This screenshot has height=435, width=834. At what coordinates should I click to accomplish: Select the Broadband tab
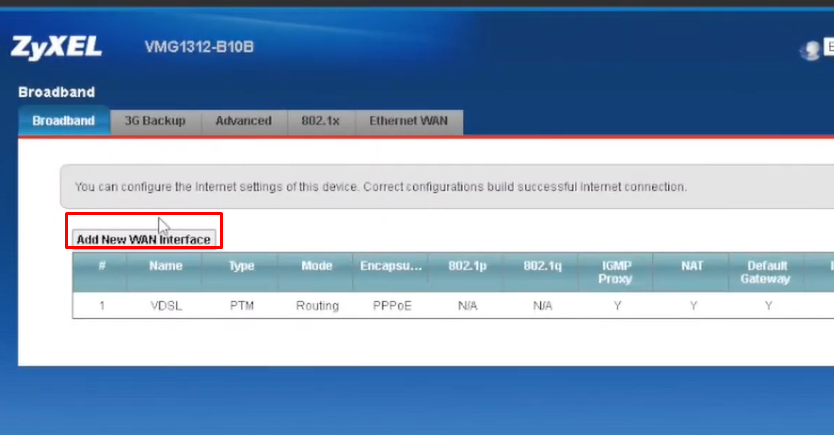(64, 121)
